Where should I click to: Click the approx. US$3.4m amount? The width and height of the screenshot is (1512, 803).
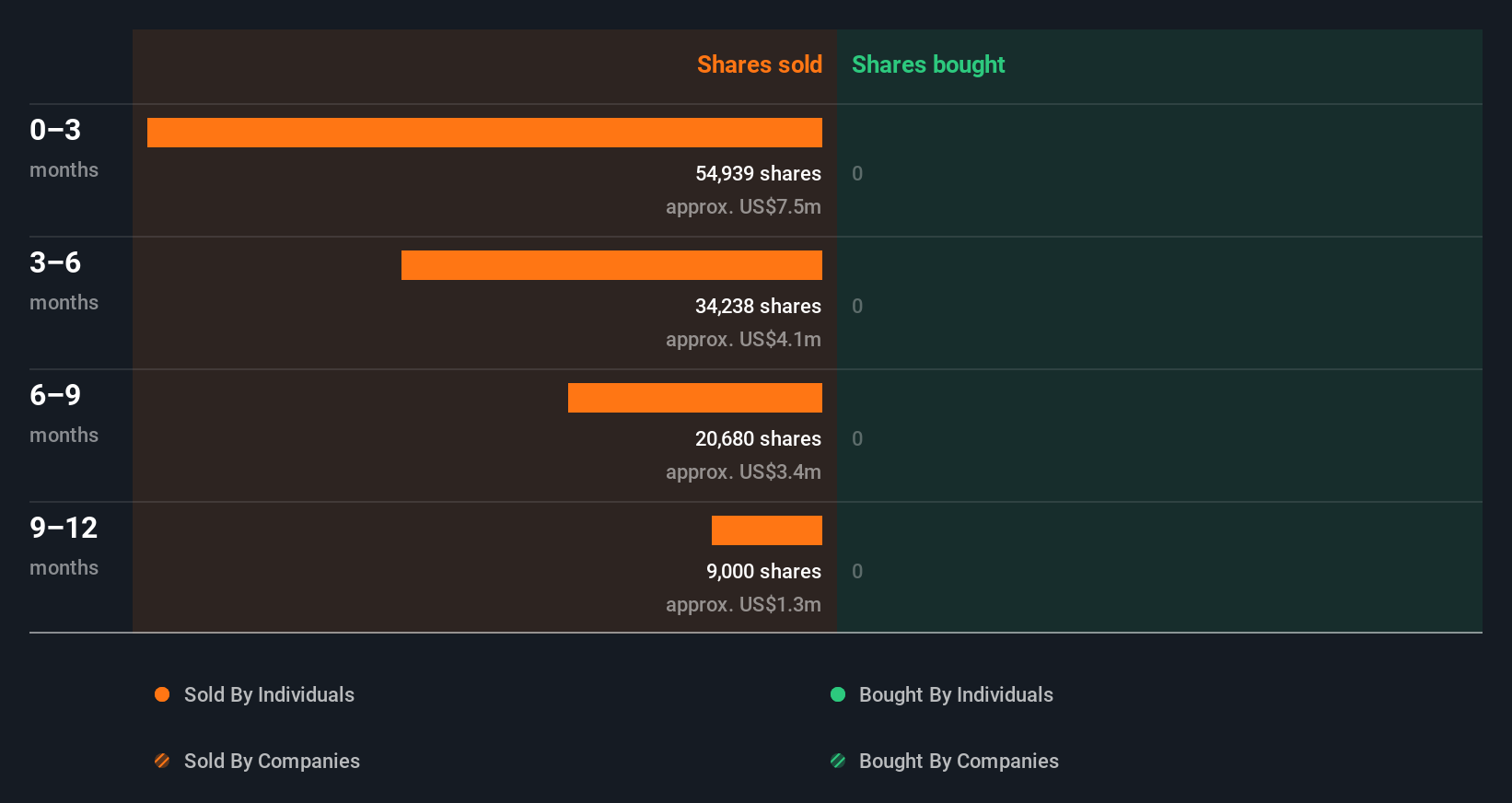click(x=743, y=472)
